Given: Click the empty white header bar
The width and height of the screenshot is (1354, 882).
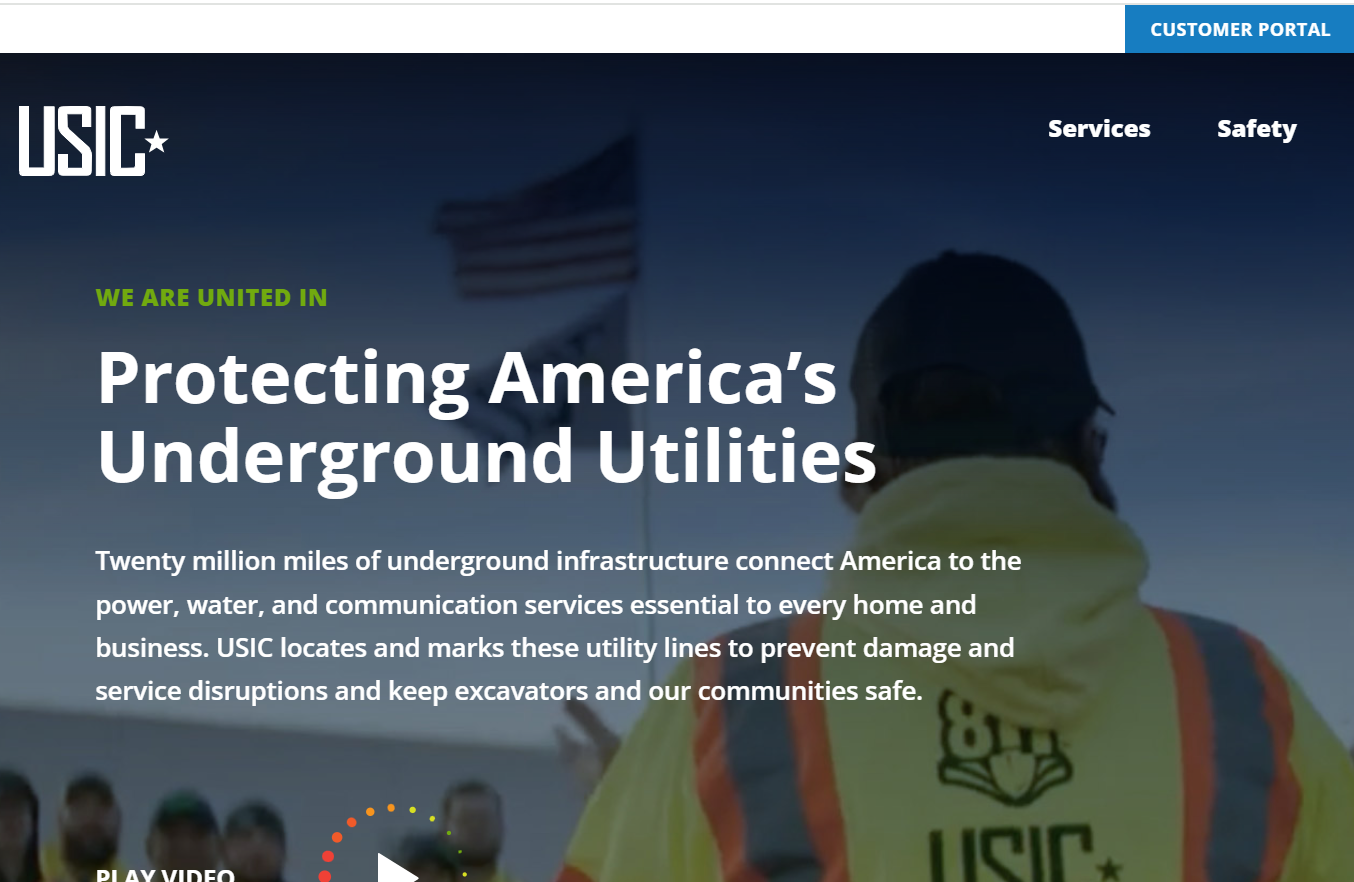Looking at the screenshot, I should [560, 29].
